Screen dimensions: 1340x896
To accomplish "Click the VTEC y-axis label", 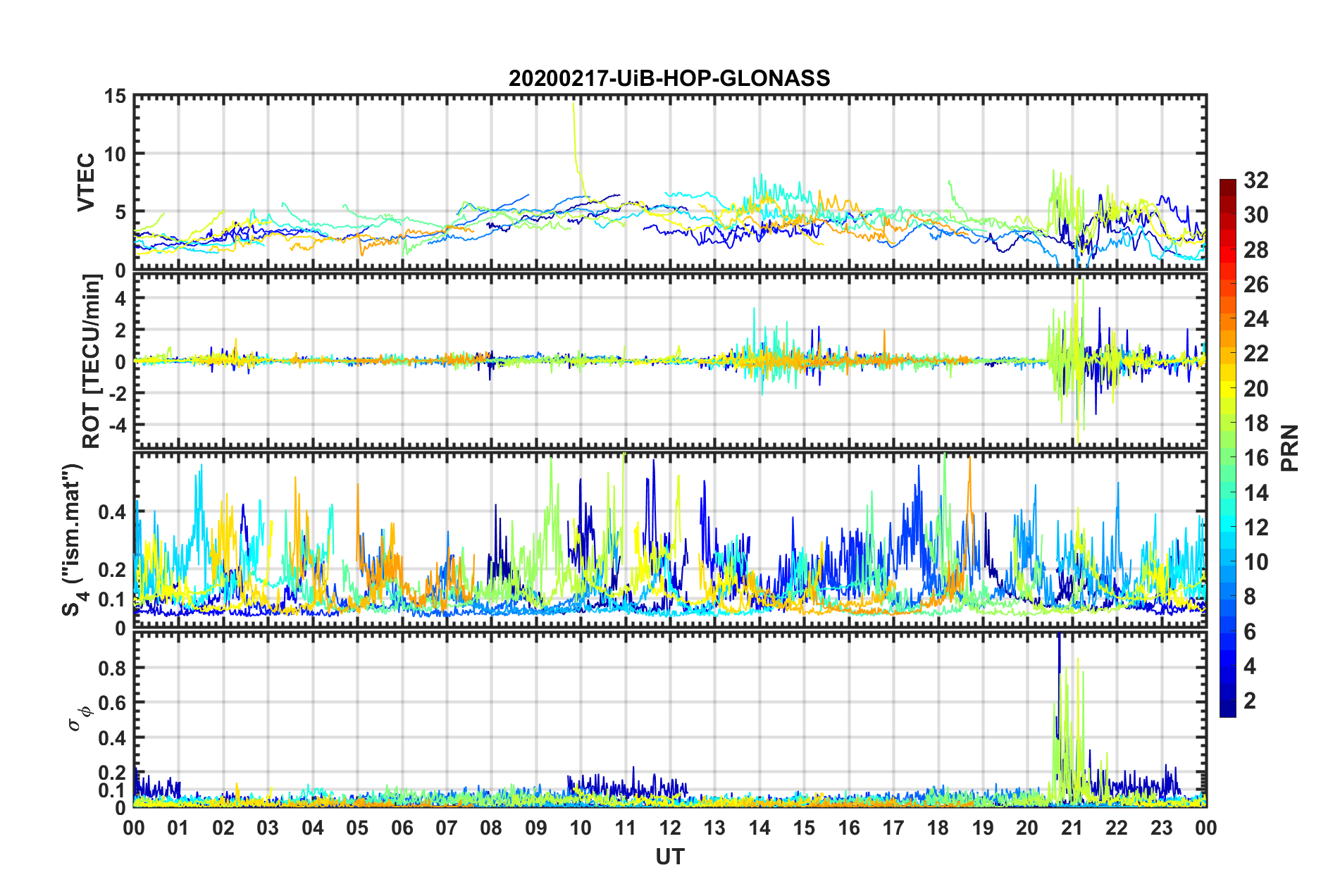I will pos(86,182).
